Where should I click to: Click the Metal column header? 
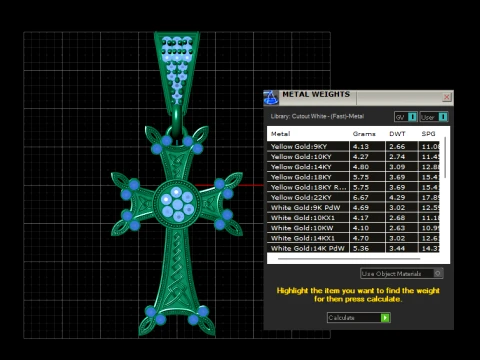tap(280, 134)
